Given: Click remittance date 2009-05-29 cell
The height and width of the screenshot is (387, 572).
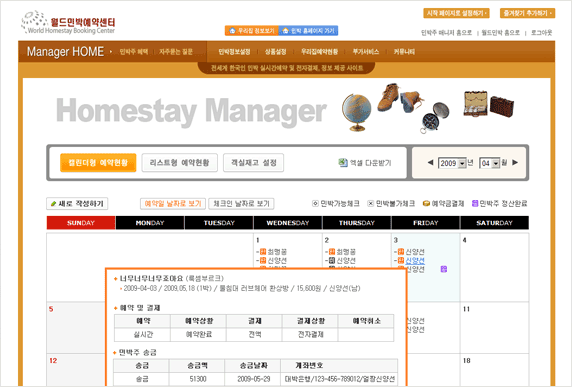Looking at the screenshot, I should coord(253,379).
